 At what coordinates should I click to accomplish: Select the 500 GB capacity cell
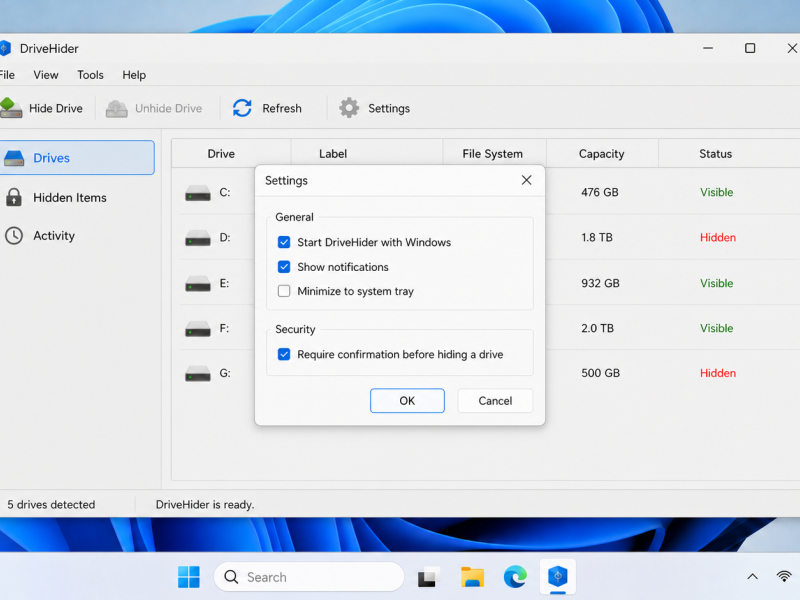click(601, 373)
